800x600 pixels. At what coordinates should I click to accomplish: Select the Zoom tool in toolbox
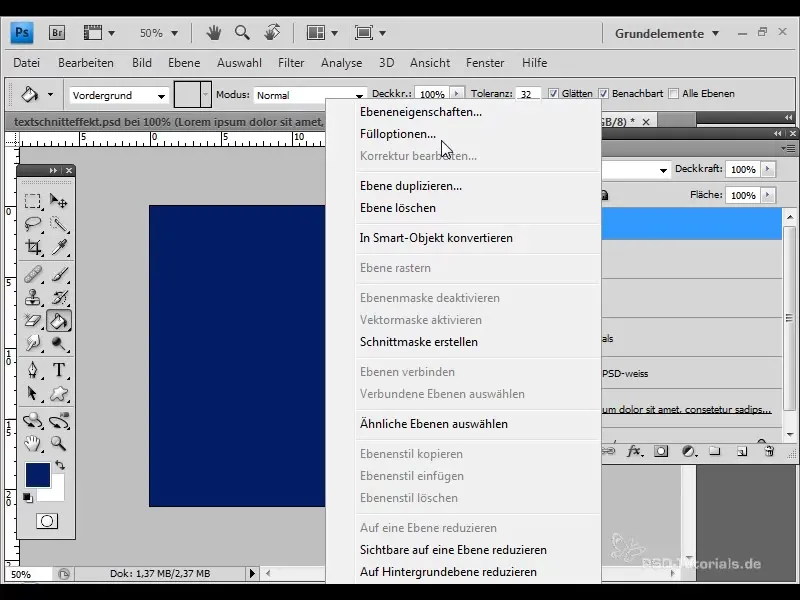coord(59,443)
